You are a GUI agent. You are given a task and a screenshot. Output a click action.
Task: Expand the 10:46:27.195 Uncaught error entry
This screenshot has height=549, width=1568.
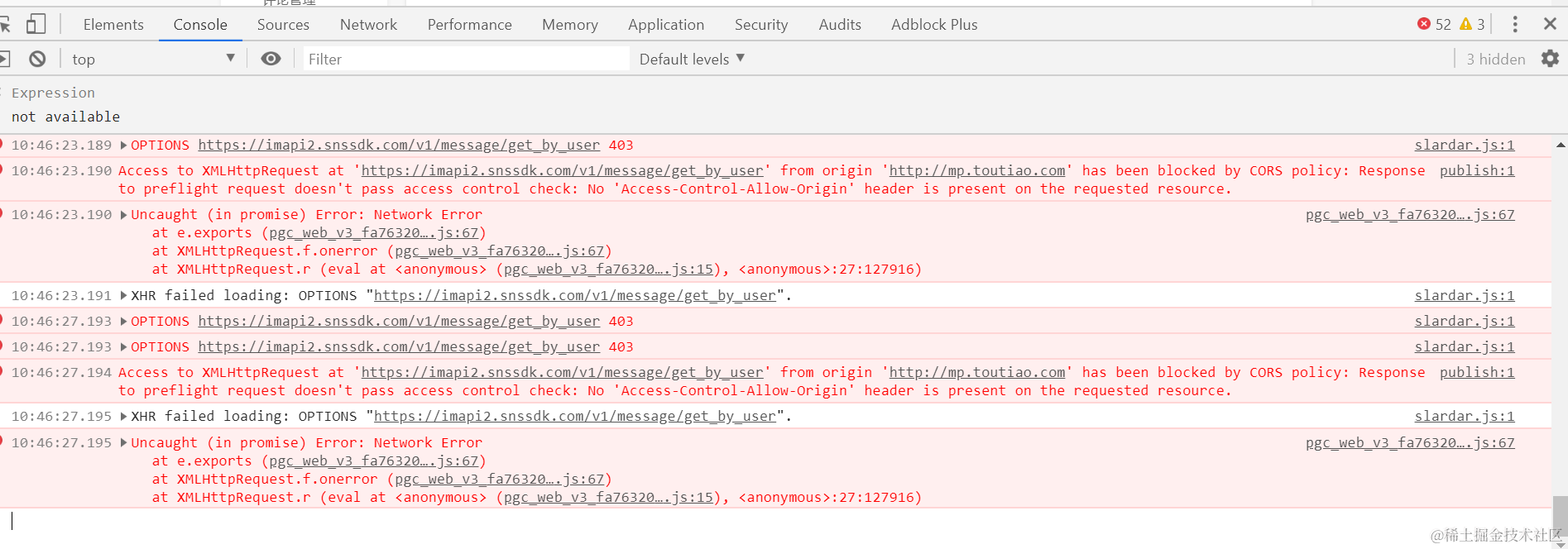coord(123,443)
